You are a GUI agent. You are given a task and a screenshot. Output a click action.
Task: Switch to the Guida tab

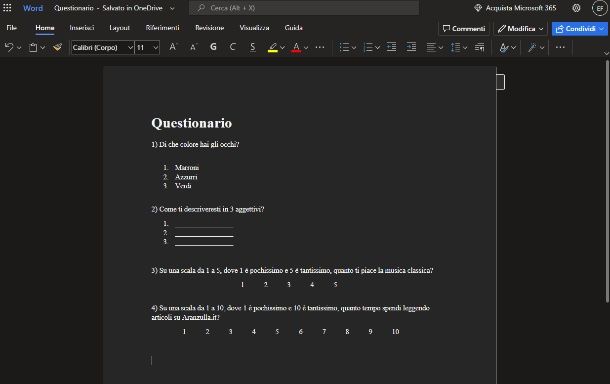pos(293,28)
